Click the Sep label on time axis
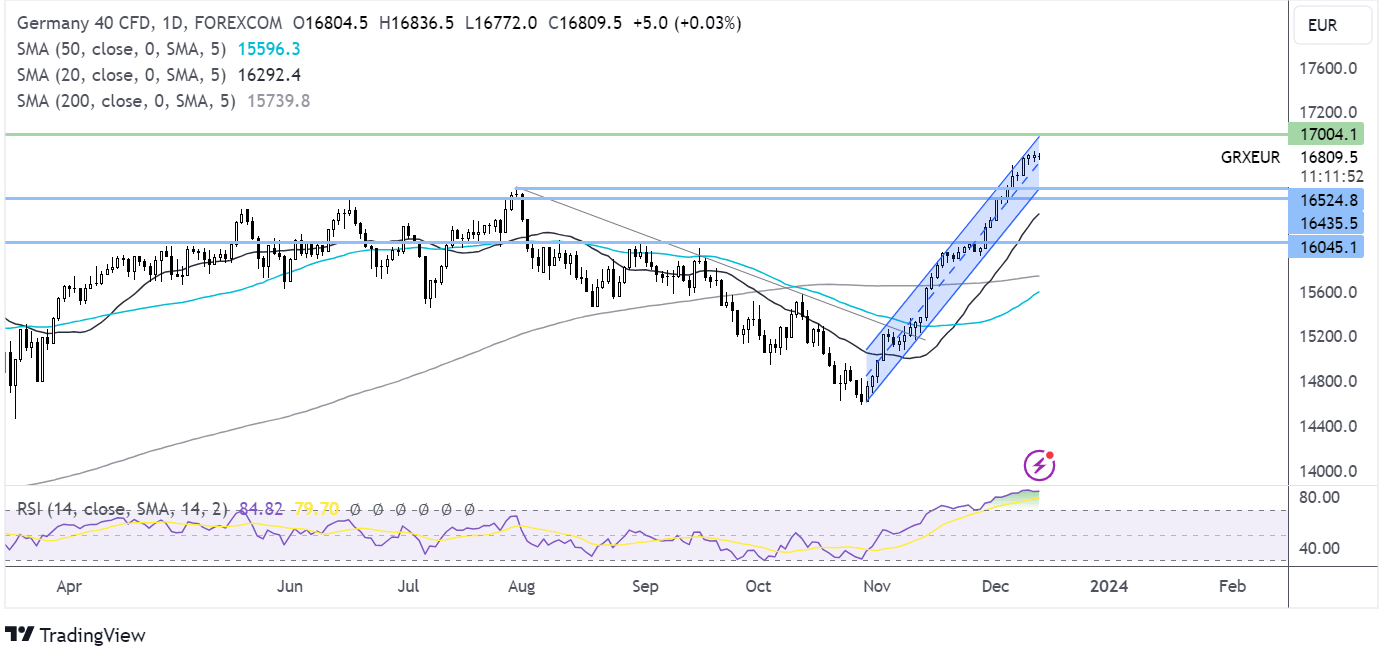The height and width of the screenshot is (661, 1393). 645,587
